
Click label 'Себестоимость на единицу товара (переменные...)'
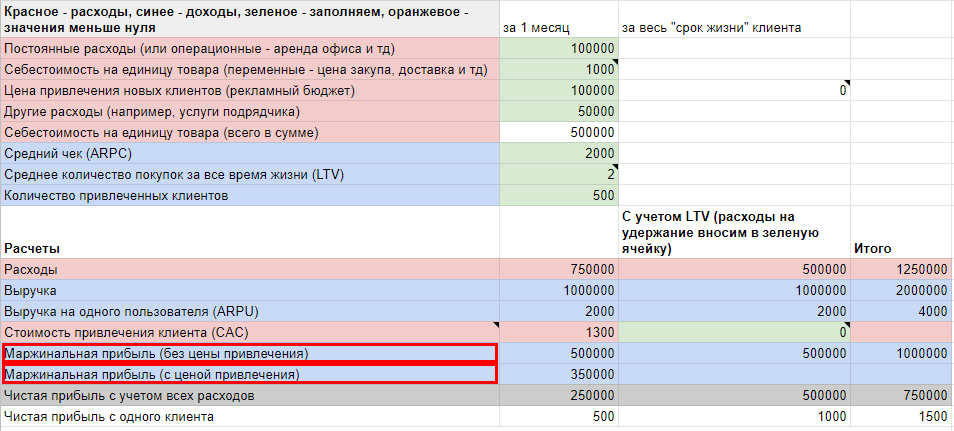point(250,69)
